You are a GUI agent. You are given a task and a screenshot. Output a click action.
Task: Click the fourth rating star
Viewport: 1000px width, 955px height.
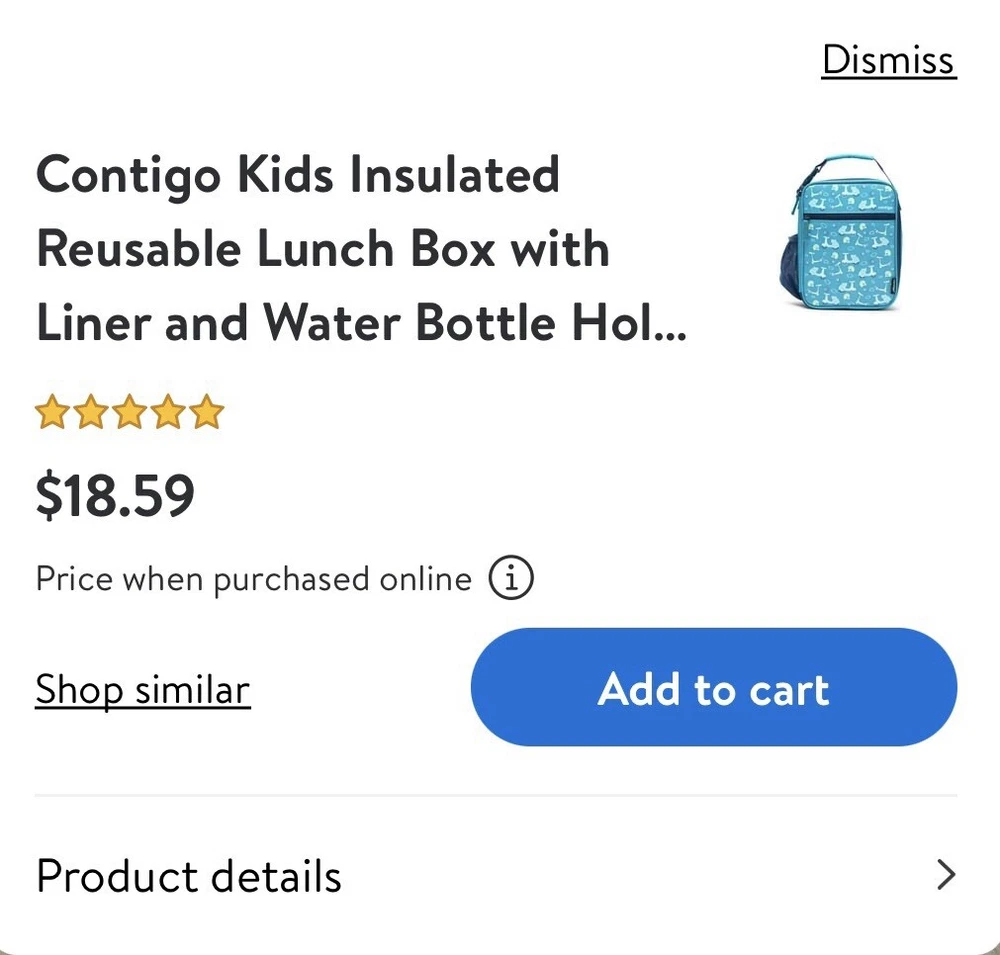click(x=168, y=412)
